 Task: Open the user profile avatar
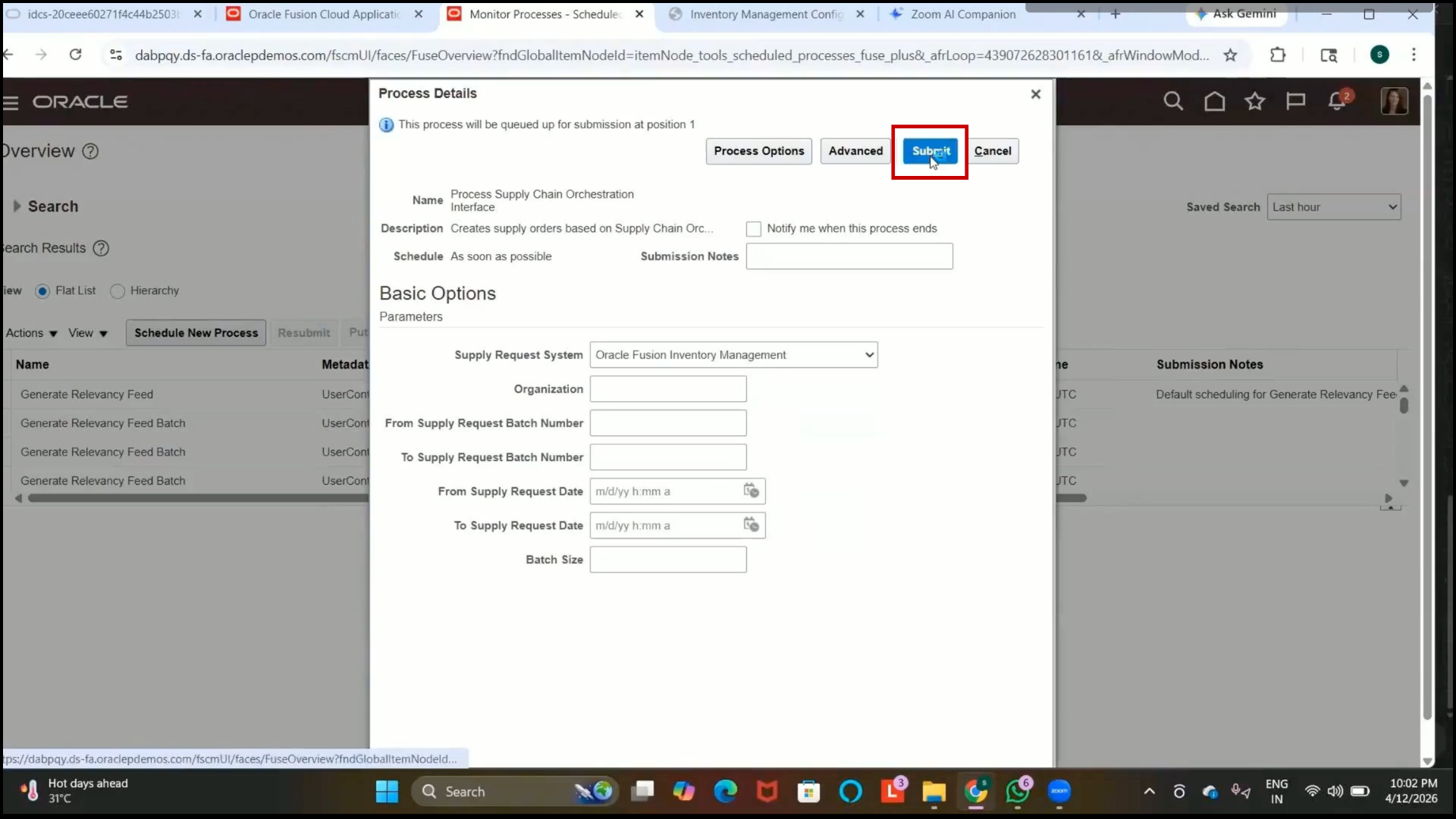pyautogui.click(x=1394, y=101)
